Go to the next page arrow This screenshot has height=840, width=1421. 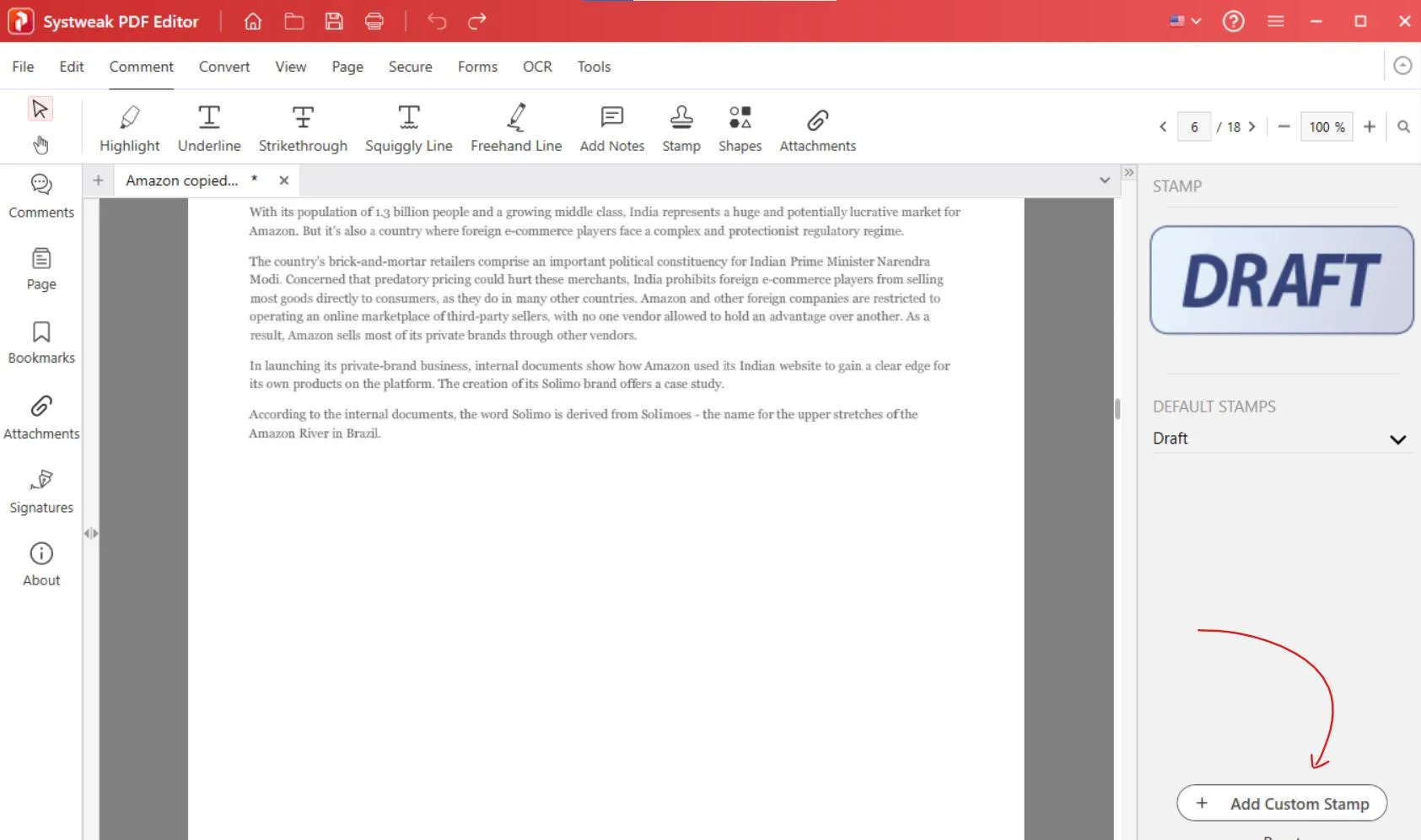(1252, 127)
